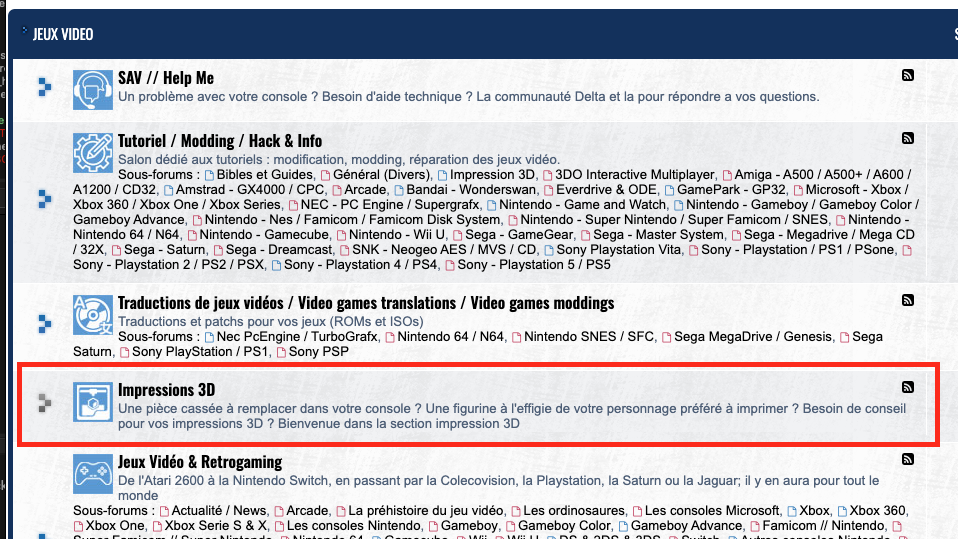Image resolution: width=958 pixels, height=539 pixels.
Task: Click page icon before Sony PSP
Action: point(281,353)
